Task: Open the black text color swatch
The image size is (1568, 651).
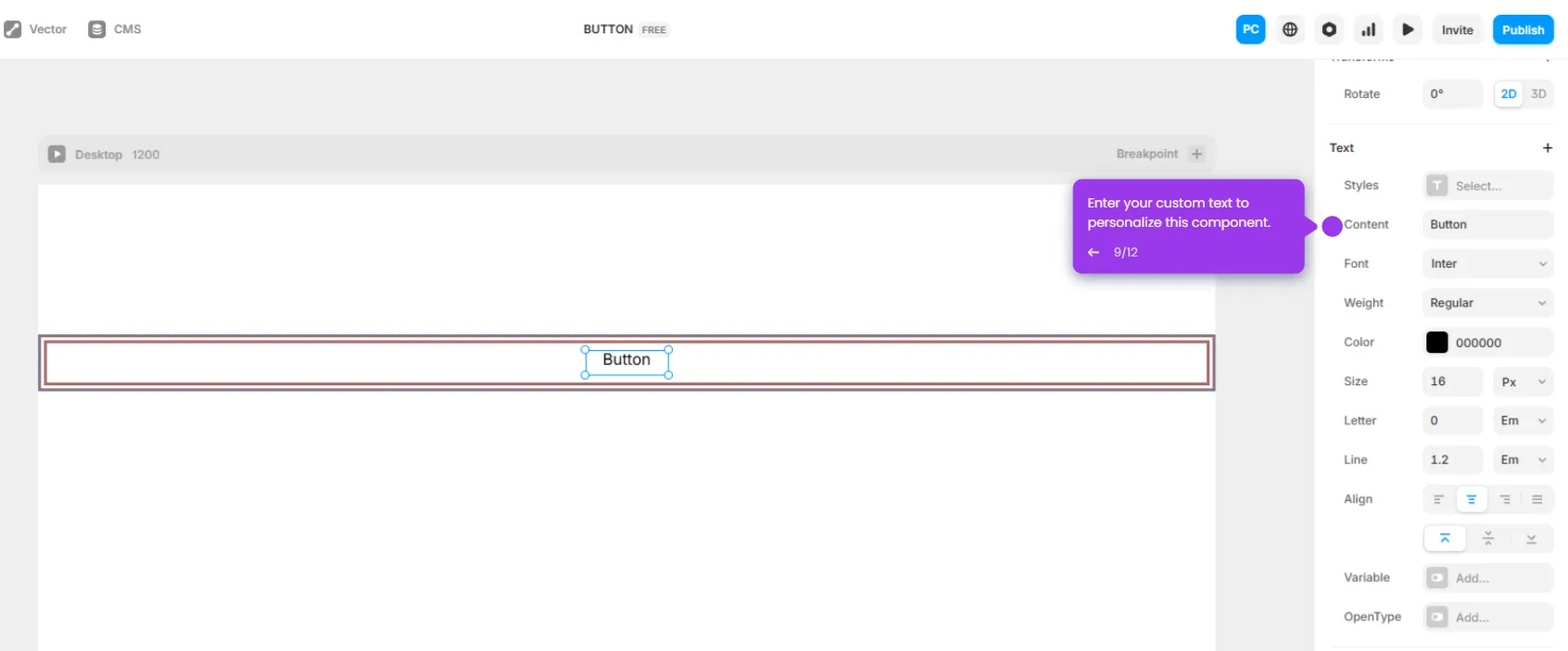Action: (x=1436, y=343)
